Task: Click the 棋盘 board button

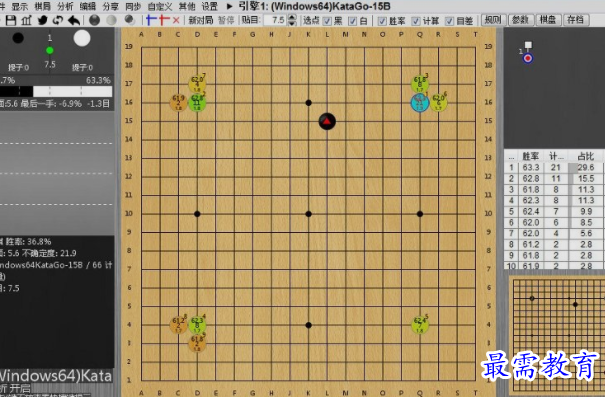Action: coord(548,20)
